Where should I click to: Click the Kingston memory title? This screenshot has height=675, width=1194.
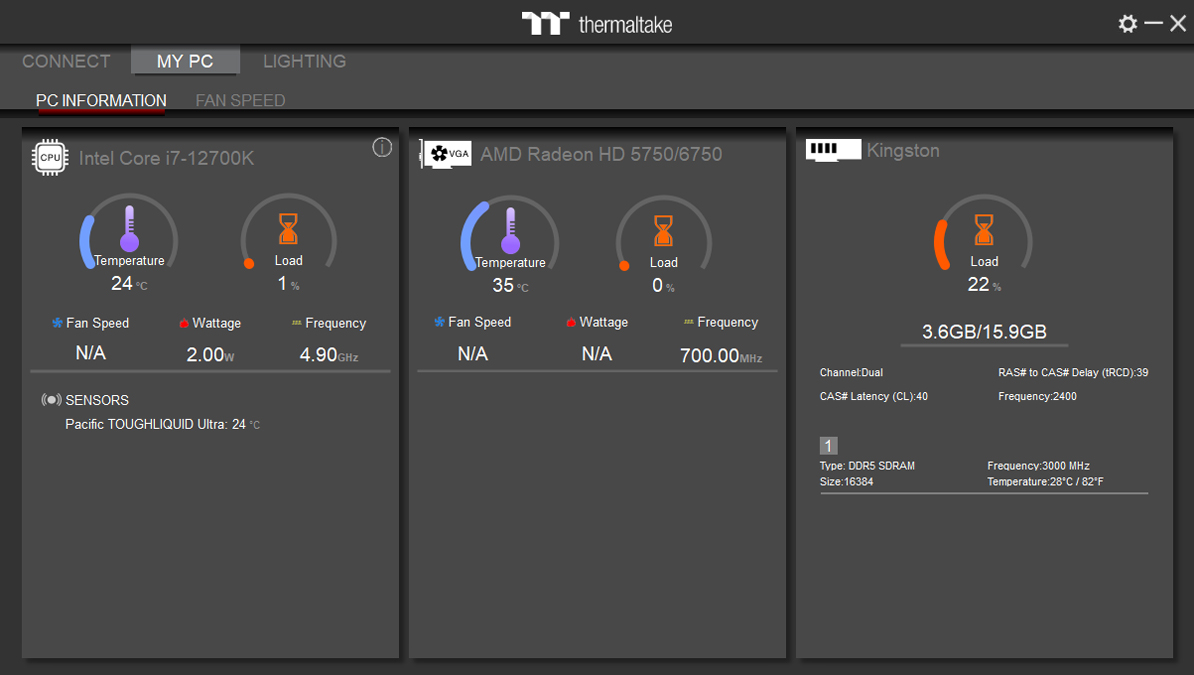(903, 150)
